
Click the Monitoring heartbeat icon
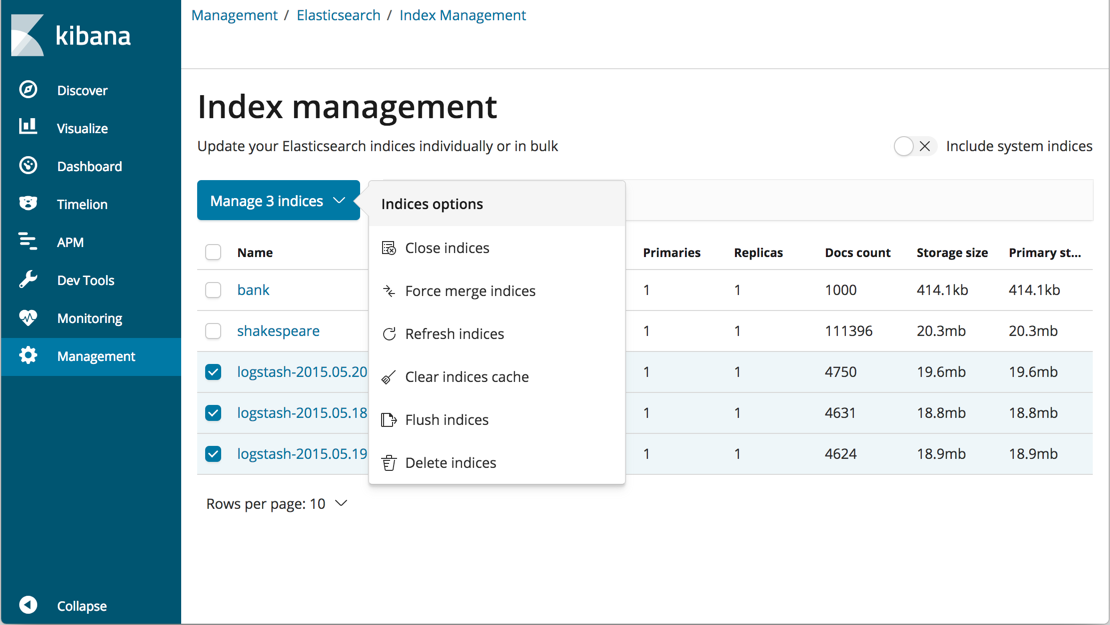coord(28,317)
